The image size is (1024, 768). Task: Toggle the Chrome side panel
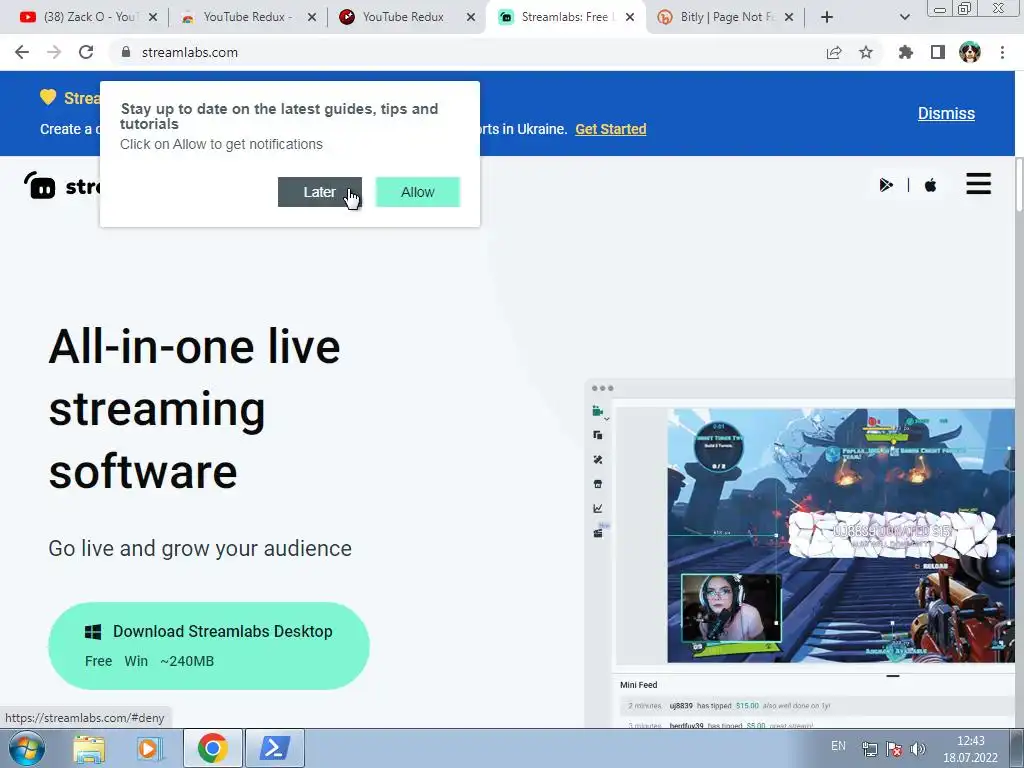[x=937, y=52]
